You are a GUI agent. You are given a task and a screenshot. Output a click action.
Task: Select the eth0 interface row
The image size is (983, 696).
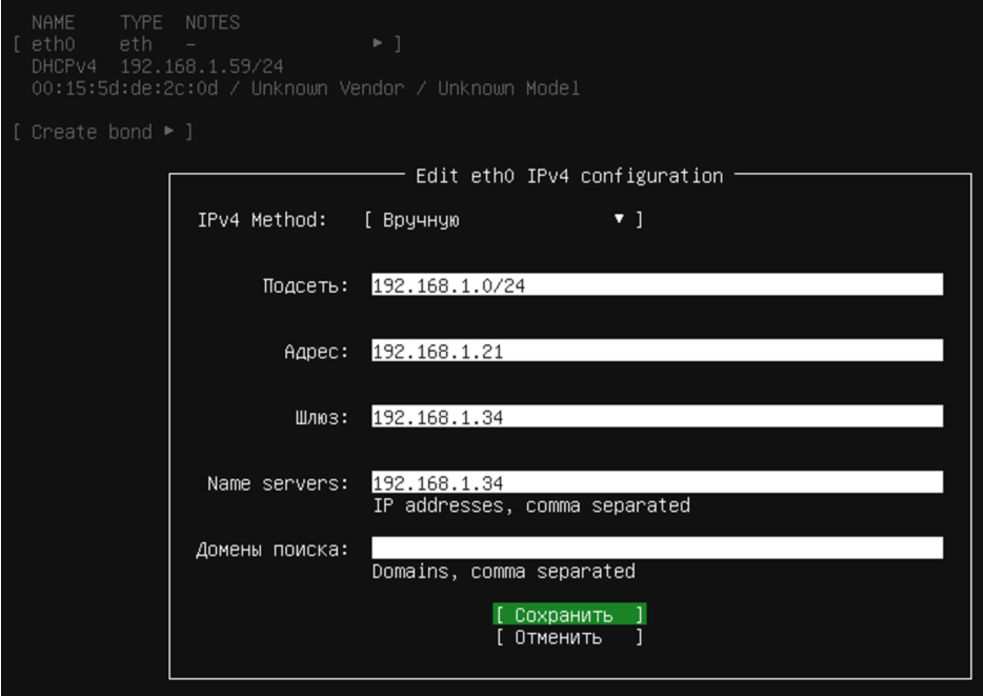(207, 44)
